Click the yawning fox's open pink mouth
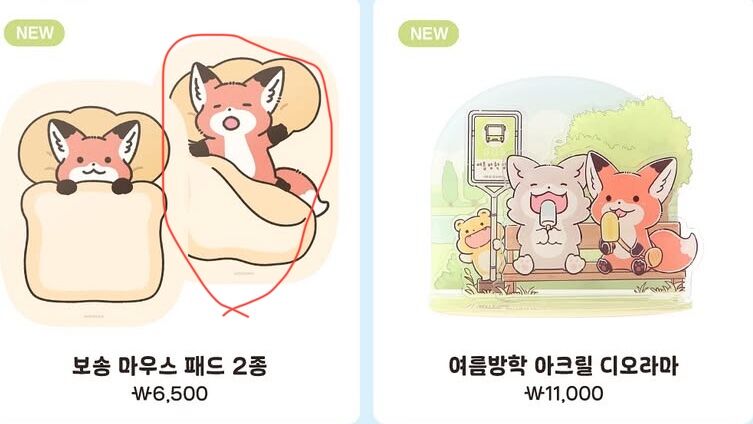753x424 pixels. 231,123
